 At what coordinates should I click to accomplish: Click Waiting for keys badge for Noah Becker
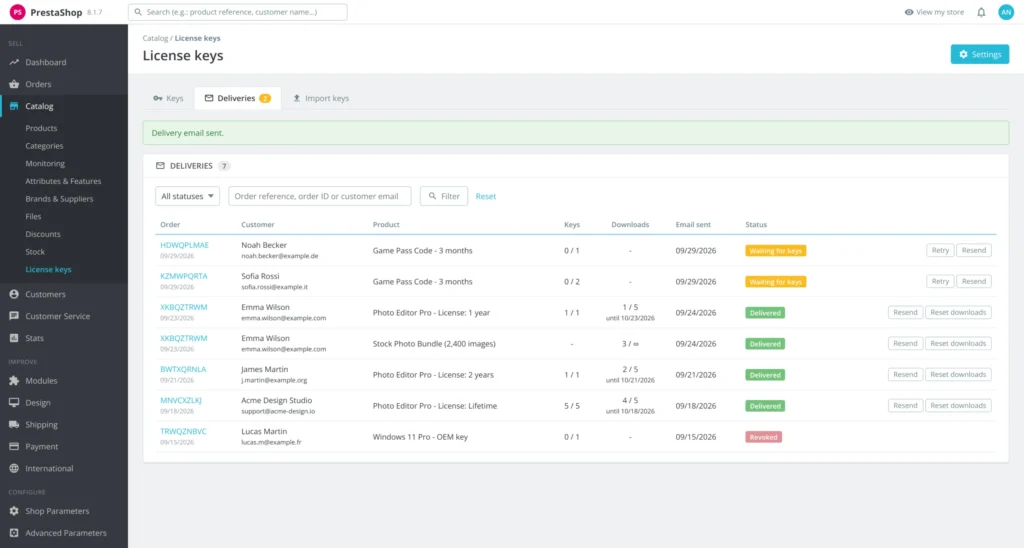(776, 251)
